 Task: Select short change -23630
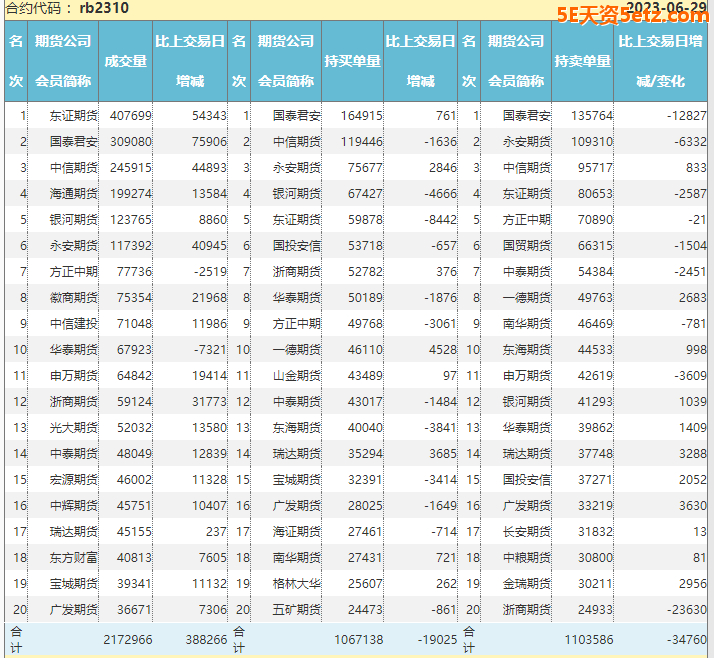(687, 609)
